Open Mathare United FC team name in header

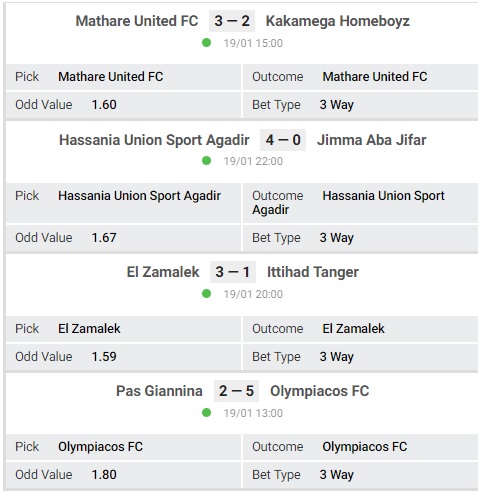point(137,21)
